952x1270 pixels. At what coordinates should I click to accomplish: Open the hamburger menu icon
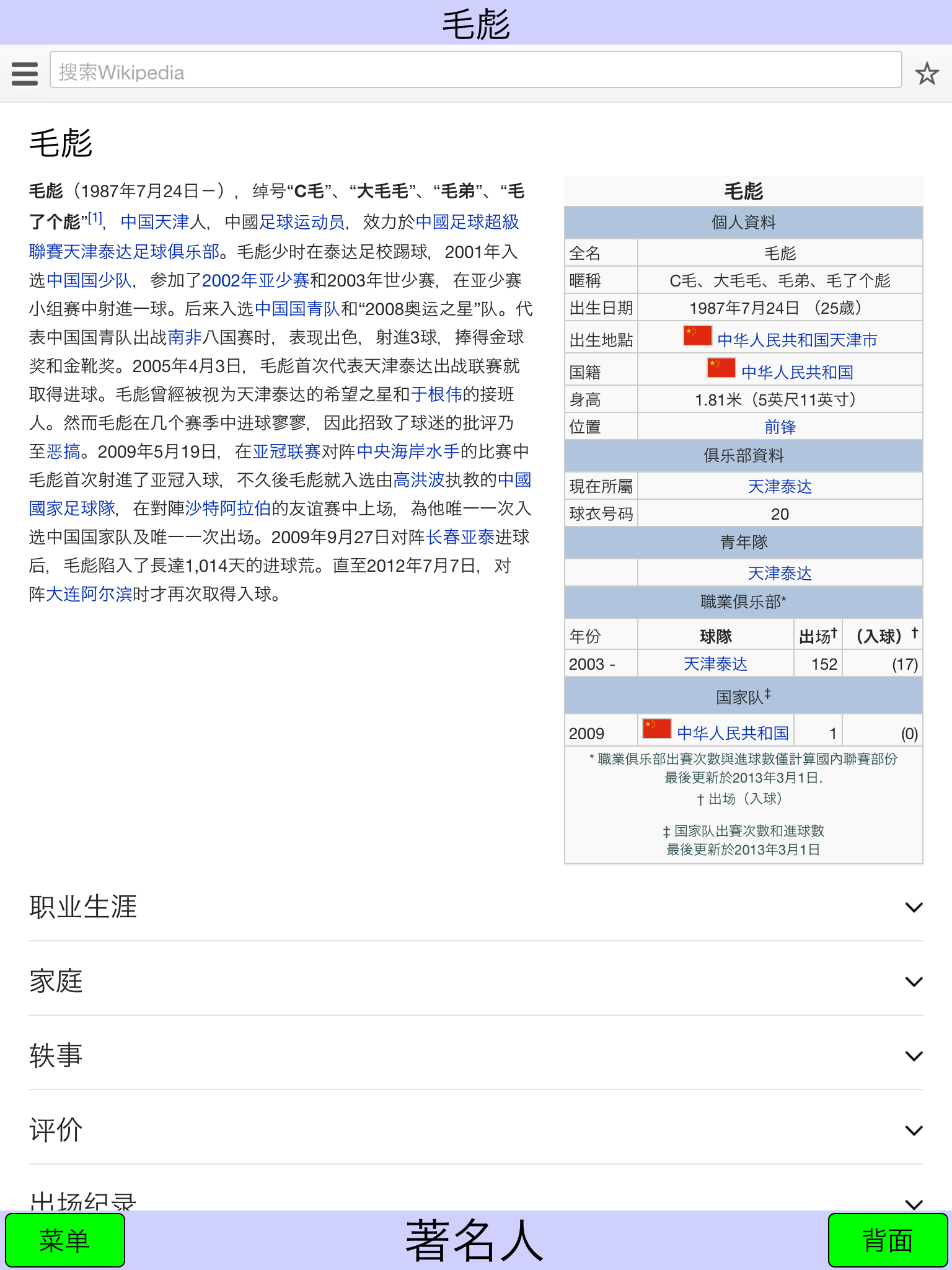pyautogui.click(x=25, y=74)
